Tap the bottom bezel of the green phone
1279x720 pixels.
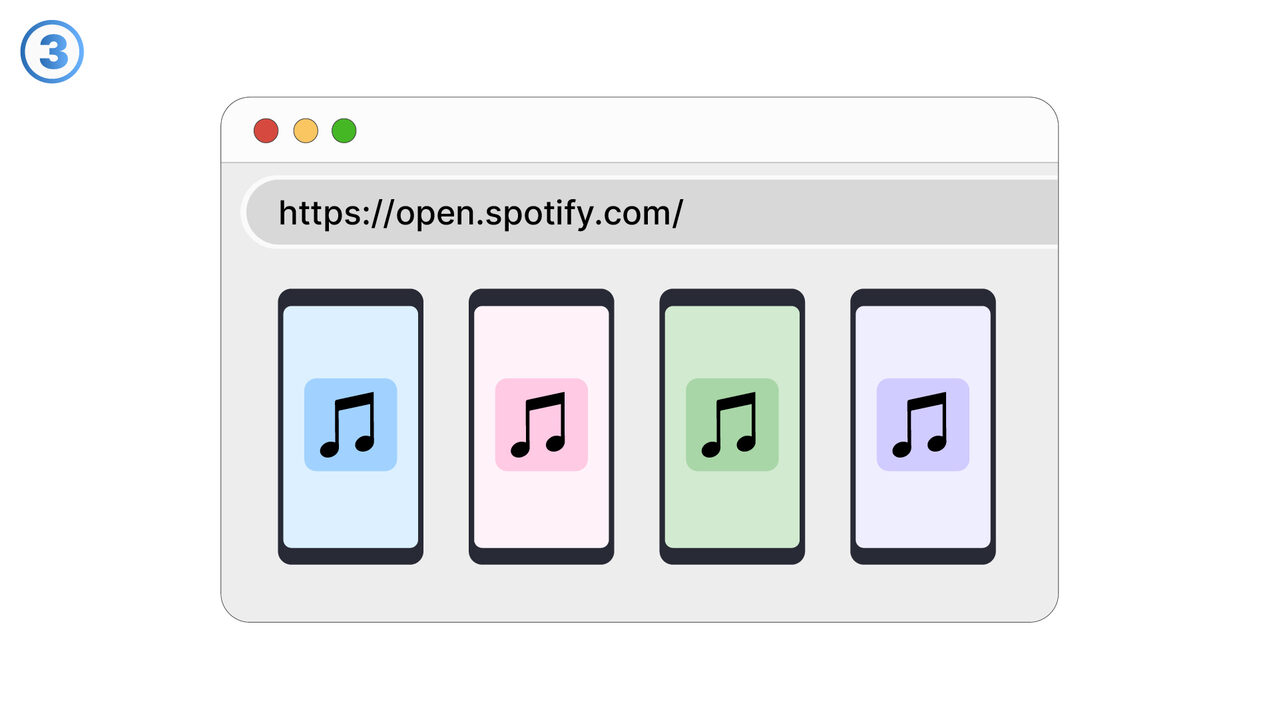click(732, 556)
